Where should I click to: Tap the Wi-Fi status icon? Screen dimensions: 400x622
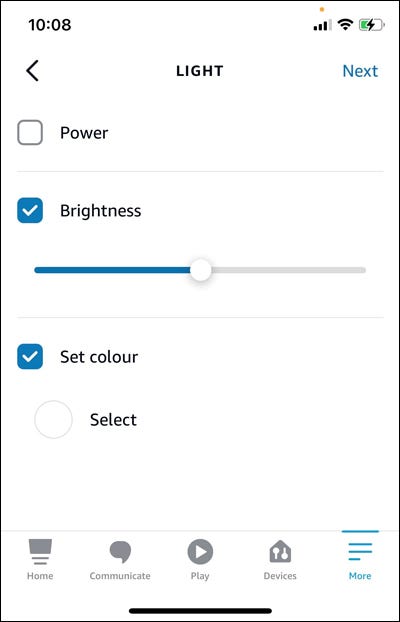coord(345,25)
